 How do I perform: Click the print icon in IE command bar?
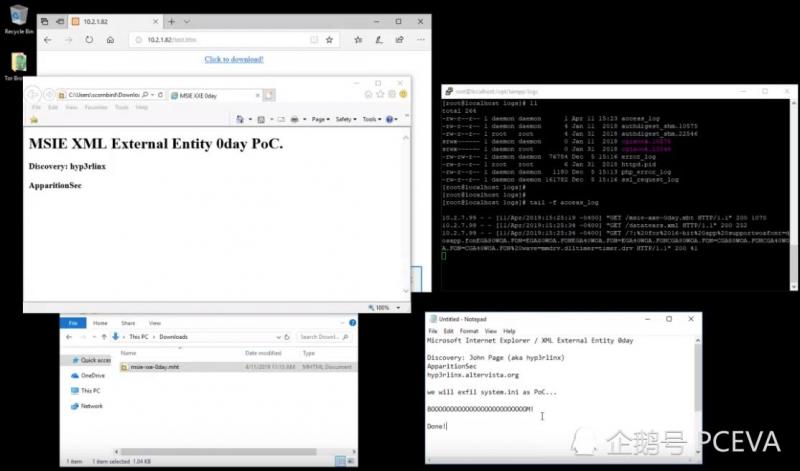(294, 119)
